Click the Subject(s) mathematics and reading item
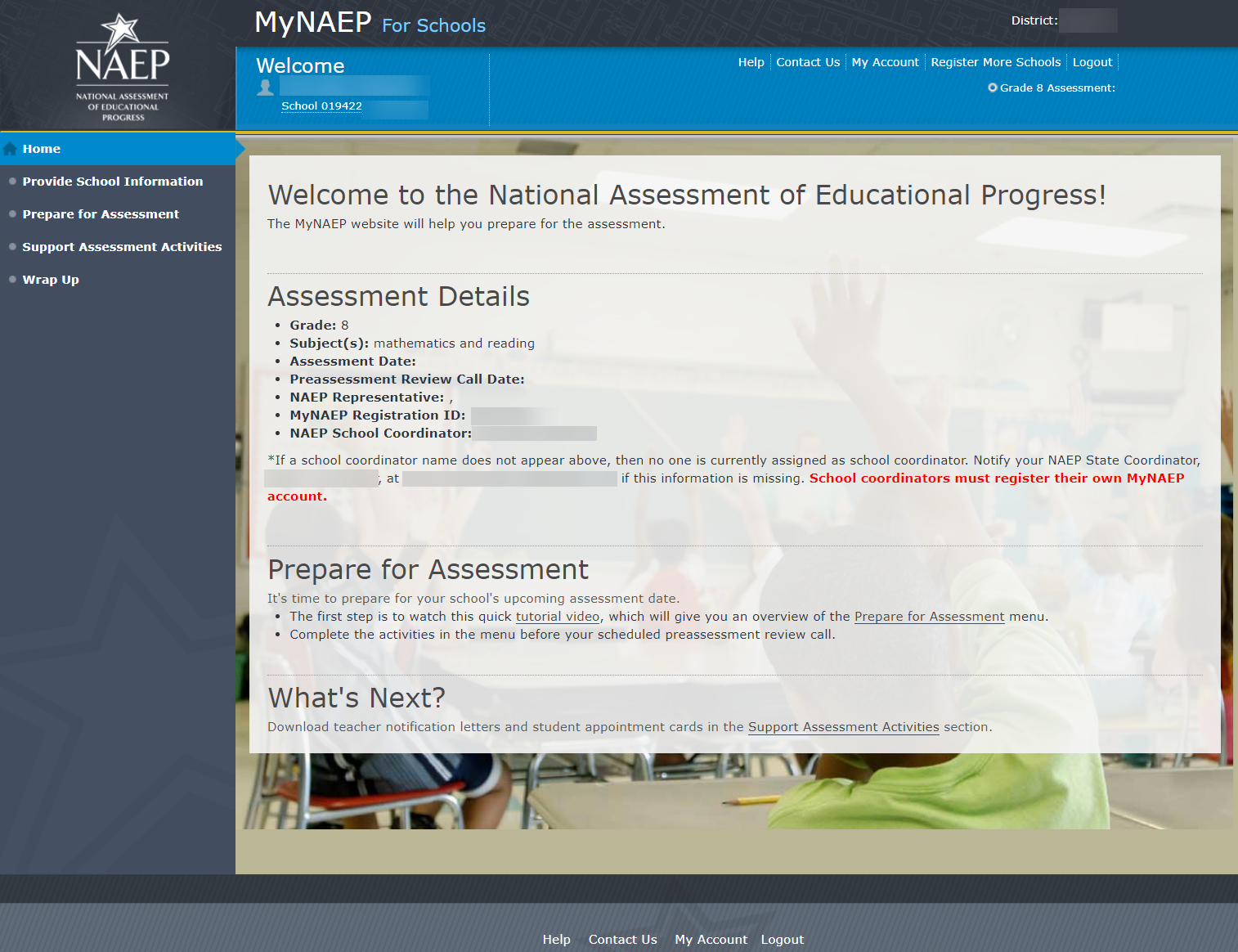 click(x=412, y=344)
